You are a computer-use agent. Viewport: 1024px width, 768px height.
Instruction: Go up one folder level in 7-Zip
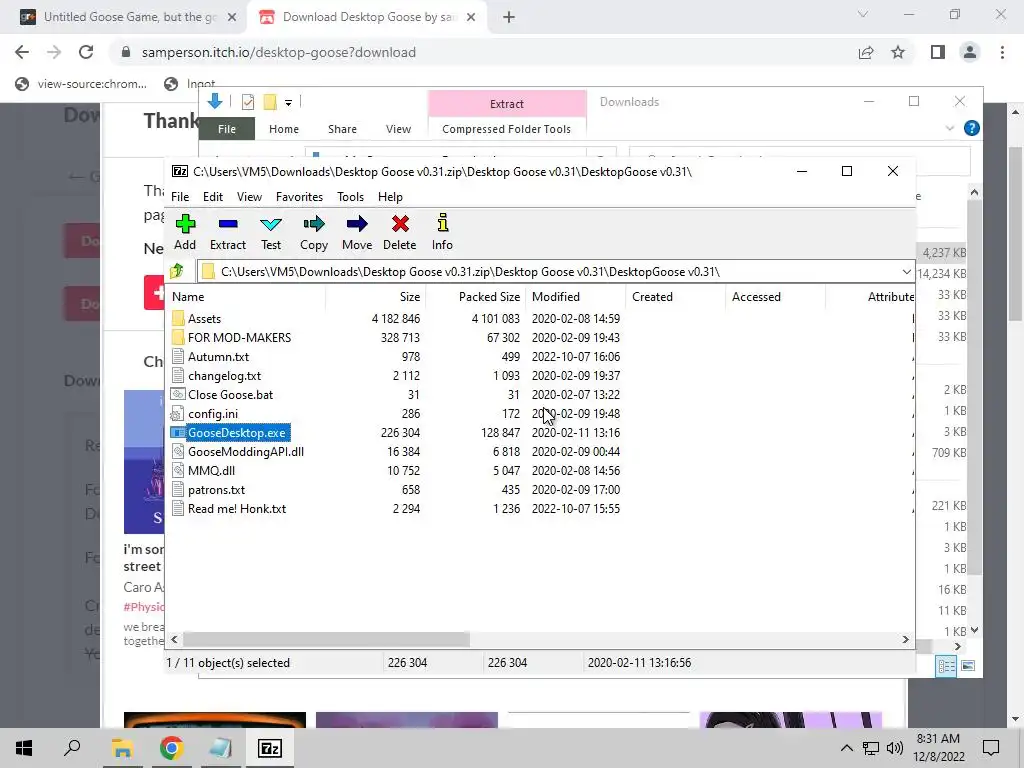177,271
